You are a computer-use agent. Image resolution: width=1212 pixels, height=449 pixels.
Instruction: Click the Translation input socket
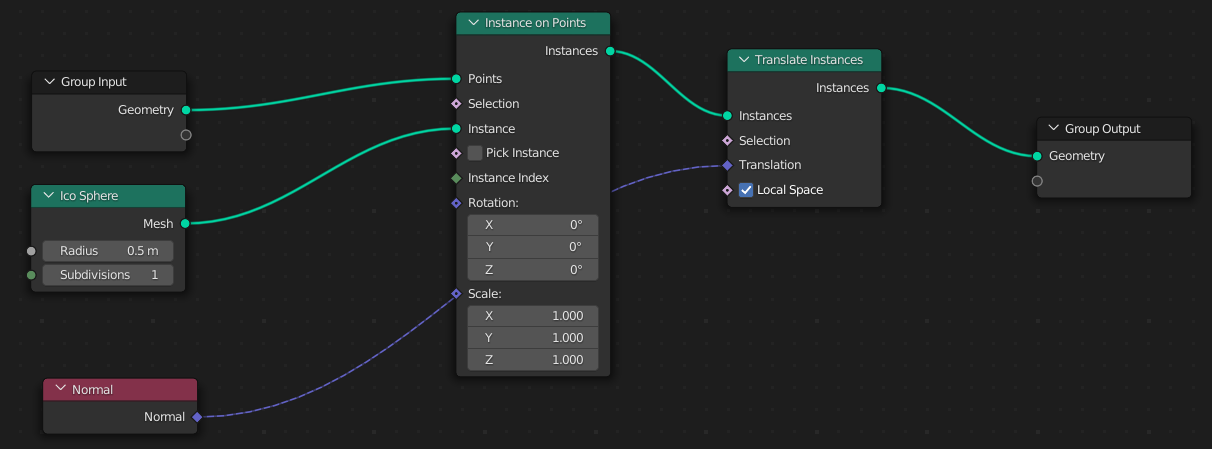[x=727, y=165]
